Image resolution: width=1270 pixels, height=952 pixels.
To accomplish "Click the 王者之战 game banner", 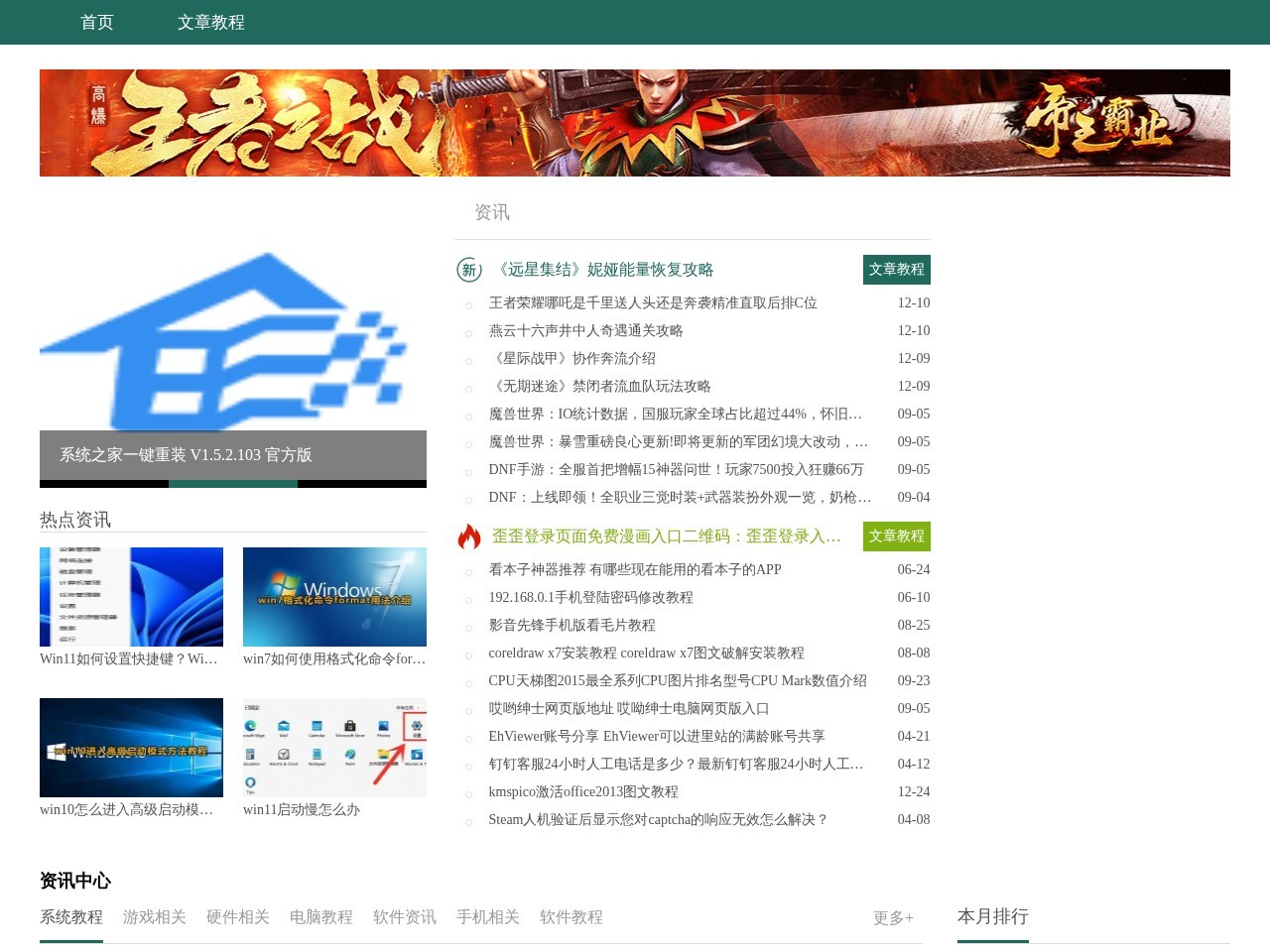I will 634,122.
